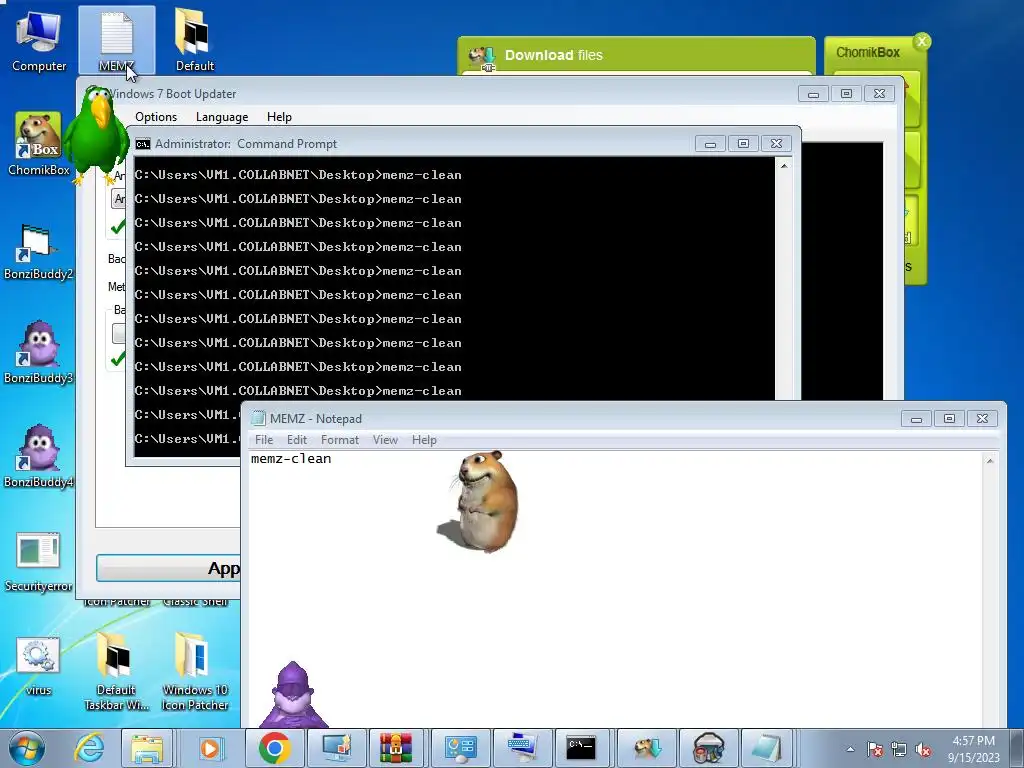Image resolution: width=1024 pixels, height=768 pixels.
Task: Show hidden tray icons arrow
Action: pos(850,750)
